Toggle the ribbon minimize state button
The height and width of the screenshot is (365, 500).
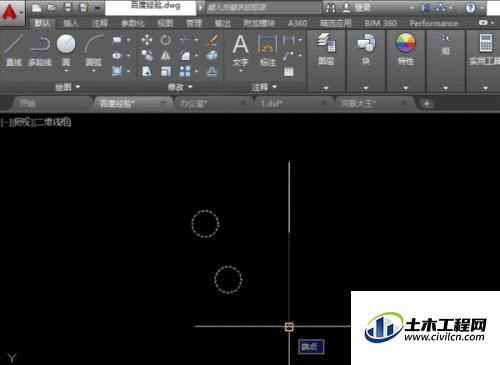[483, 23]
